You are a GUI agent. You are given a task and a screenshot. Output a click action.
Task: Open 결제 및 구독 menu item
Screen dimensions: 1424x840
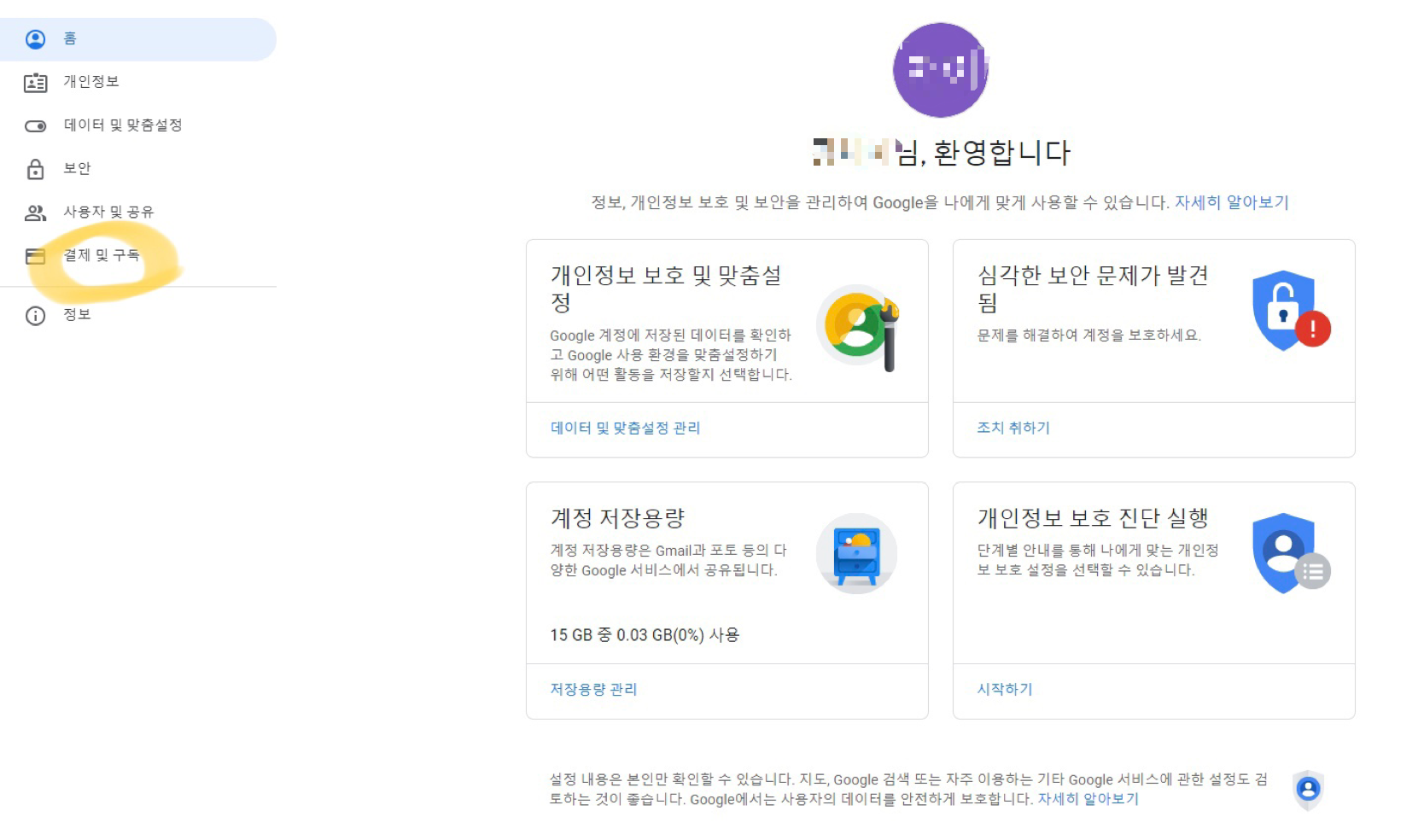138,255
